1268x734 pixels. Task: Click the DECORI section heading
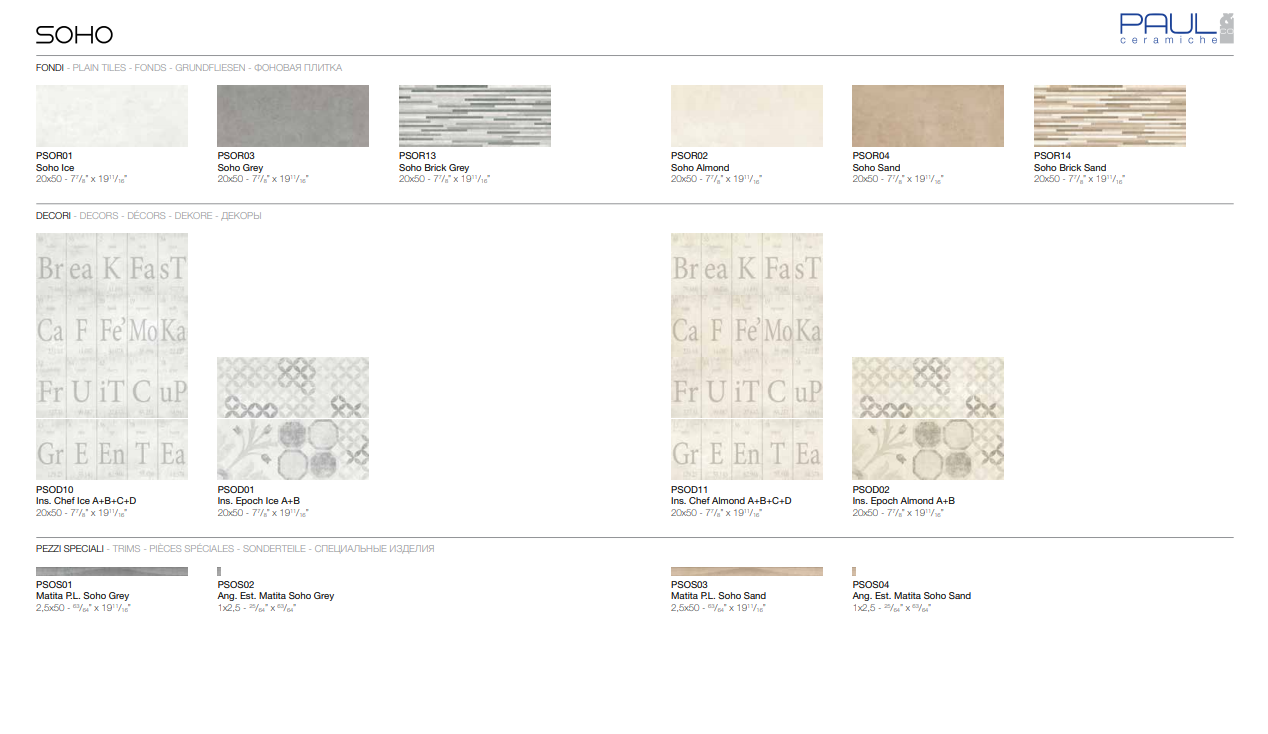(x=54, y=216)
